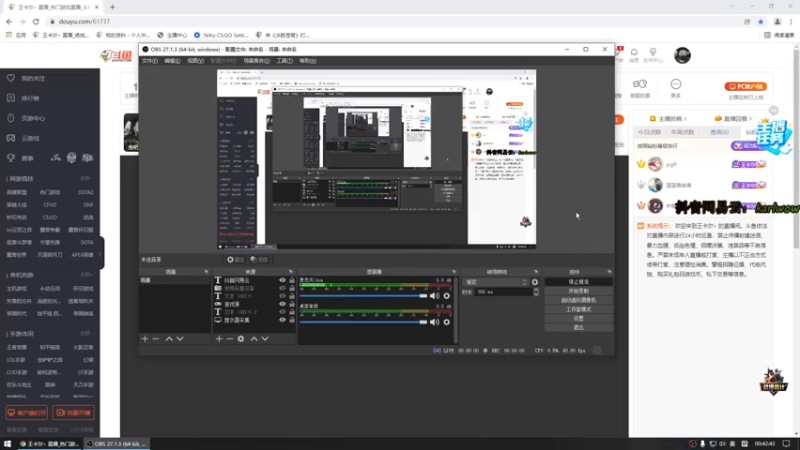The width and height of the screenshot is (800, 450).
Task: Expand the 直播回看 chevron link
Action: (x=734, y=119)
